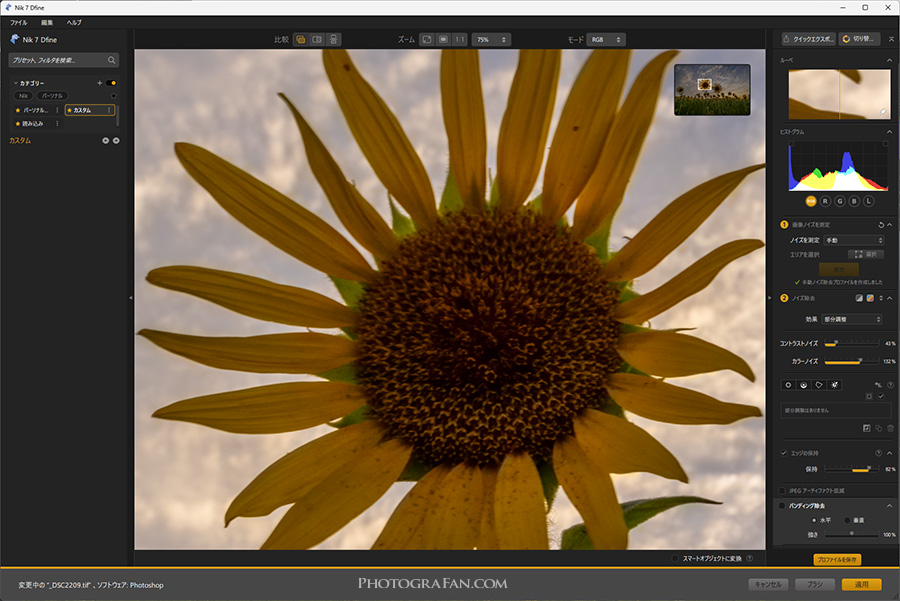Click the zoom fit-to-screen icon
The height and width of the screenshot is (601, 900).
pyautogui.click(x=427, y=40)
